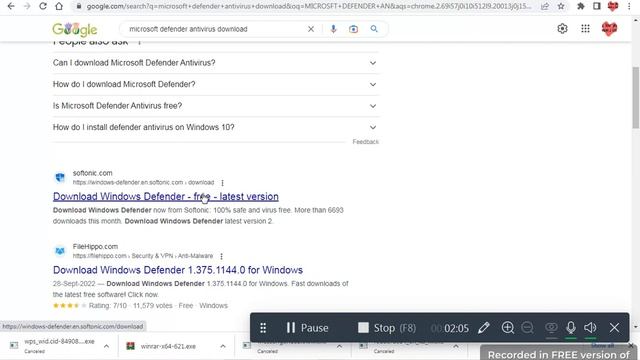Toggle microphone recording in recorder

(x=571, y=328)
